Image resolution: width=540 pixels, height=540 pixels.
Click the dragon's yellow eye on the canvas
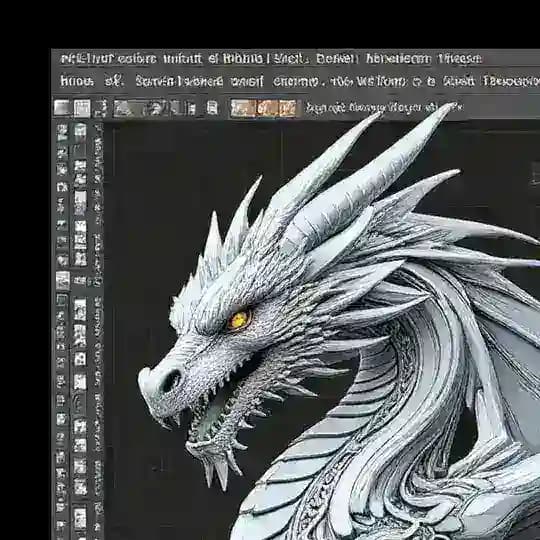tap(239, 320)
